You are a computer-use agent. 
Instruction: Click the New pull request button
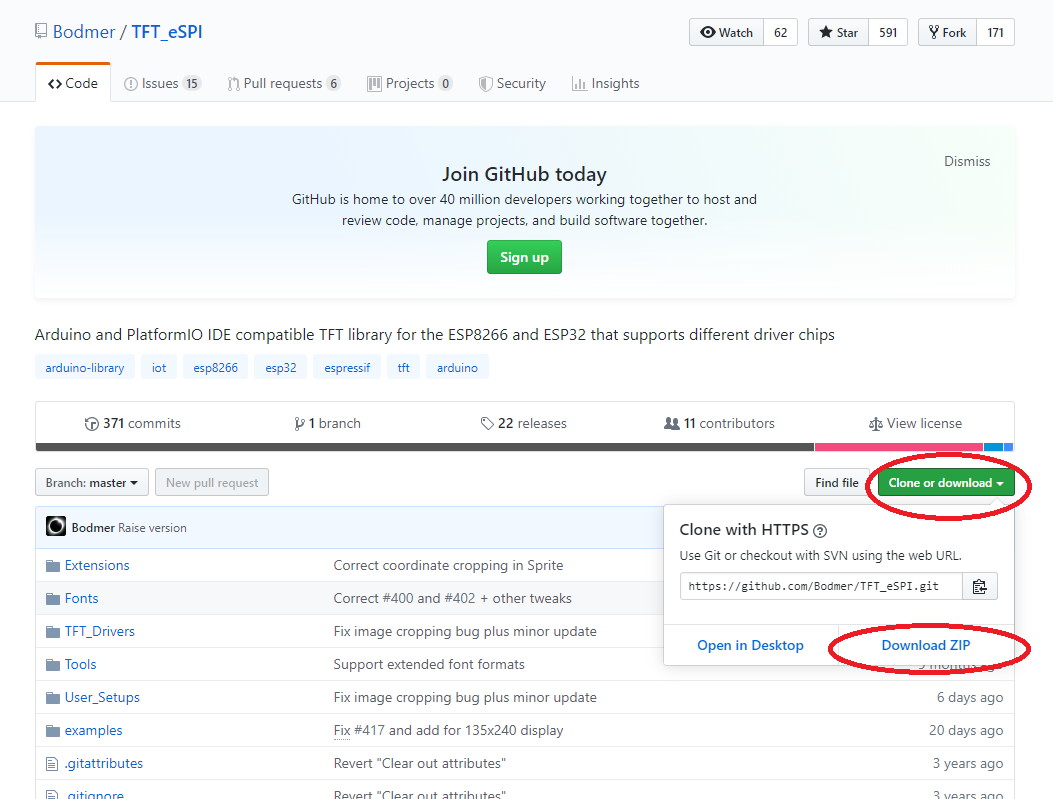[212, 483]
